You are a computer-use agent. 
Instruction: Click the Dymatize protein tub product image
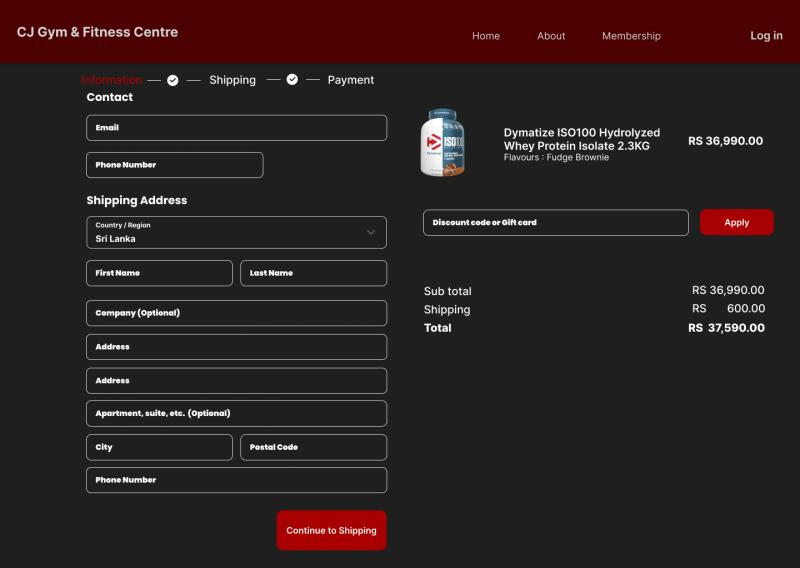pos(442,142)
